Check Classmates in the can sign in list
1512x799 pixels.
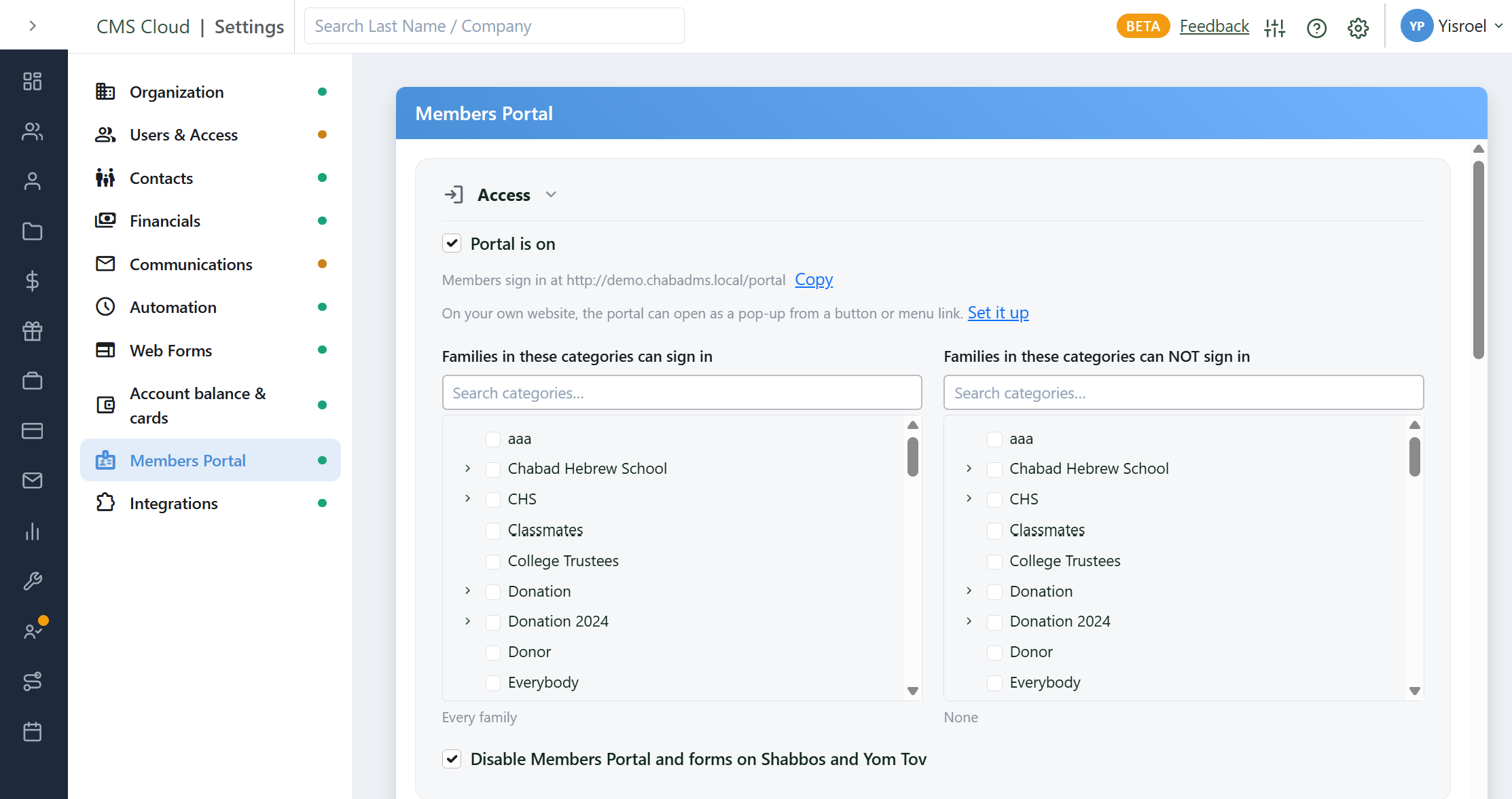pyautogui.click(x=493, y=531)
